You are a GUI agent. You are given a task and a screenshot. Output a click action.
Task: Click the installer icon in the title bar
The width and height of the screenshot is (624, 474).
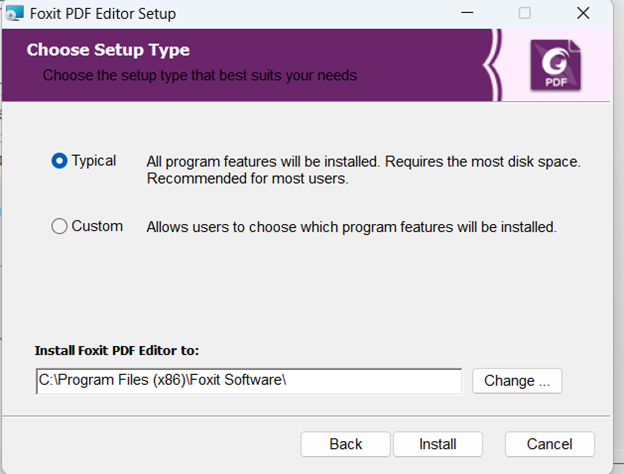pyautogui.click(x=15, y=14)
